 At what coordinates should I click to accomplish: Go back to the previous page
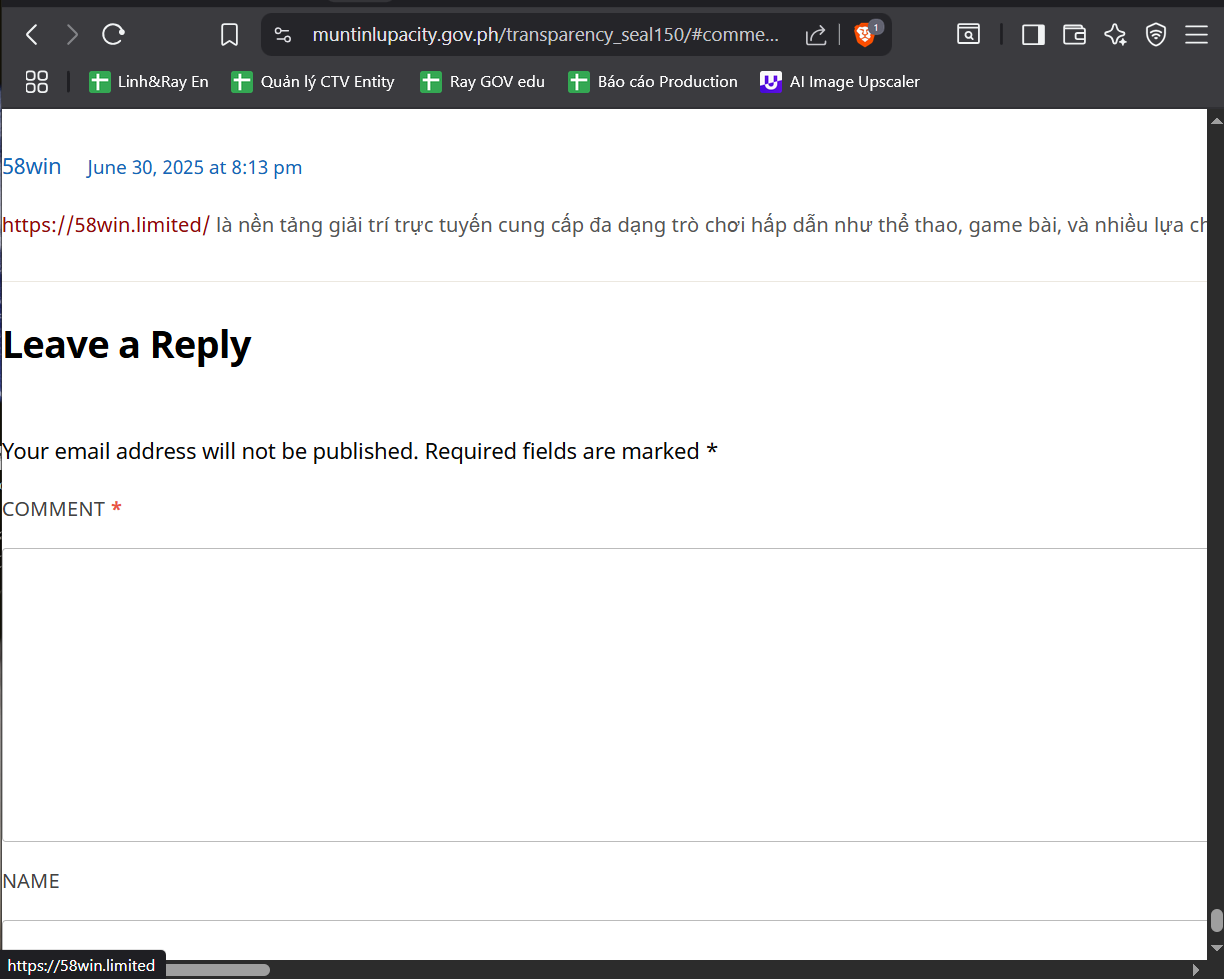click(32, 35)
